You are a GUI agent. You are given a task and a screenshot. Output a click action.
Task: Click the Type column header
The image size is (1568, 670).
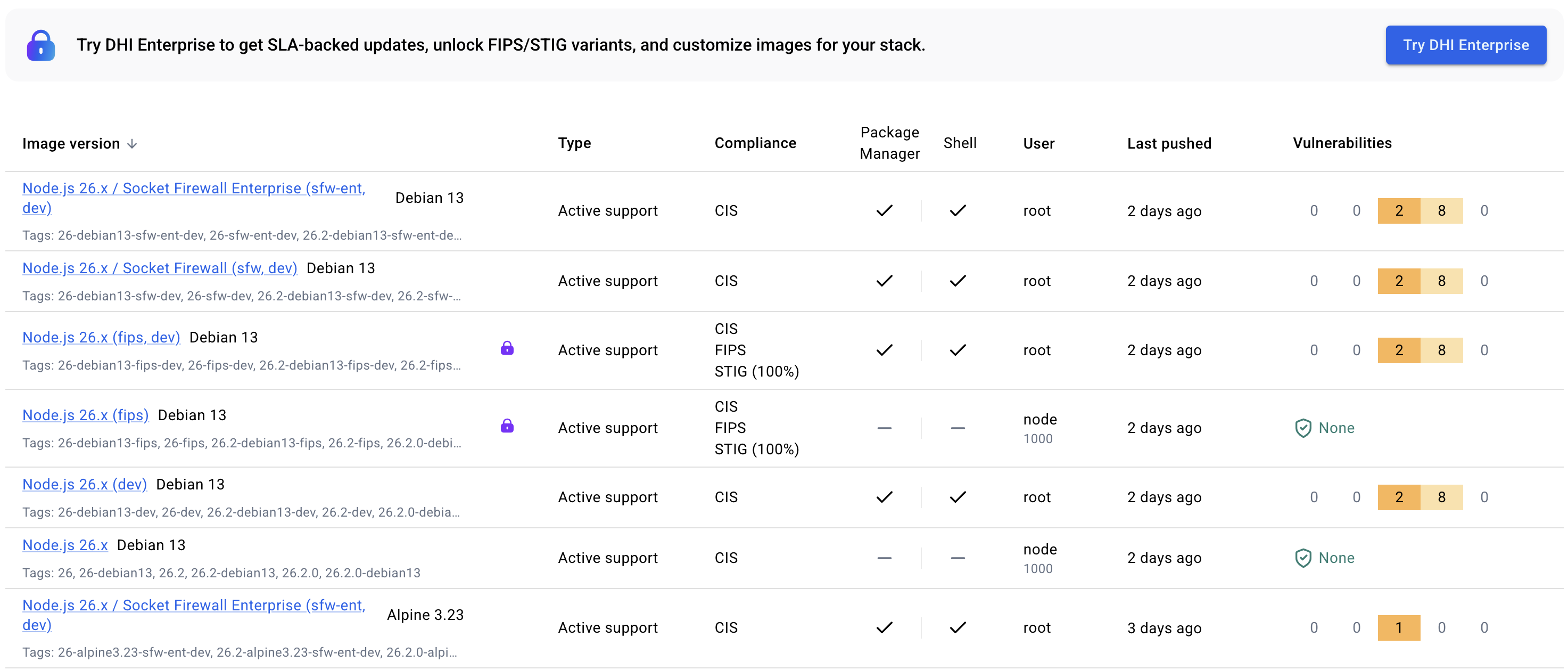pyautogui.click(x=575, y=143)
